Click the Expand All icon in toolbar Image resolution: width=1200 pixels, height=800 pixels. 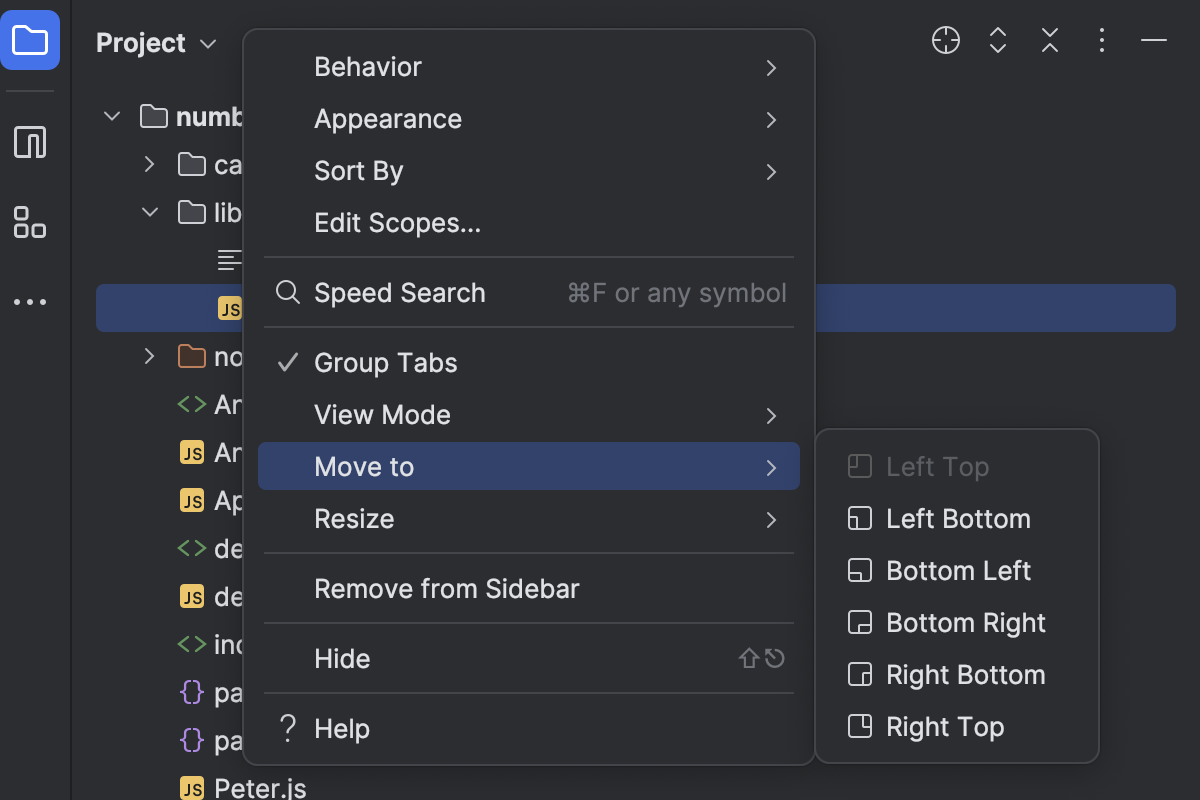(997, 41)
